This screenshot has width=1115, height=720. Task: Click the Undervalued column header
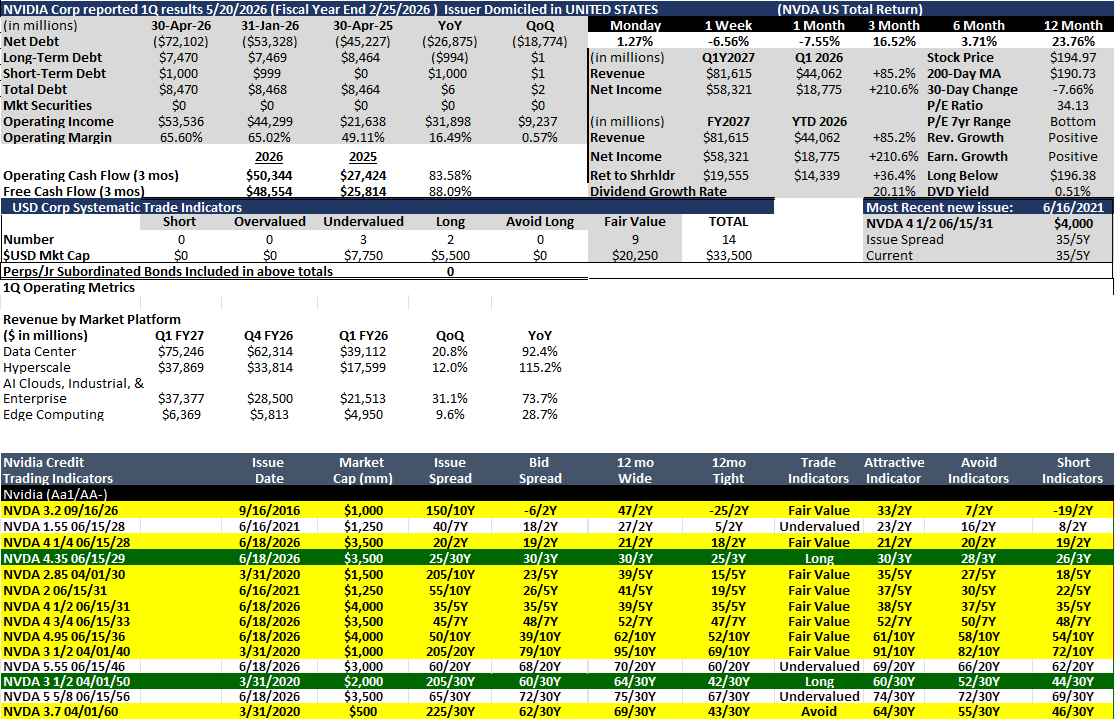point(363,222)
